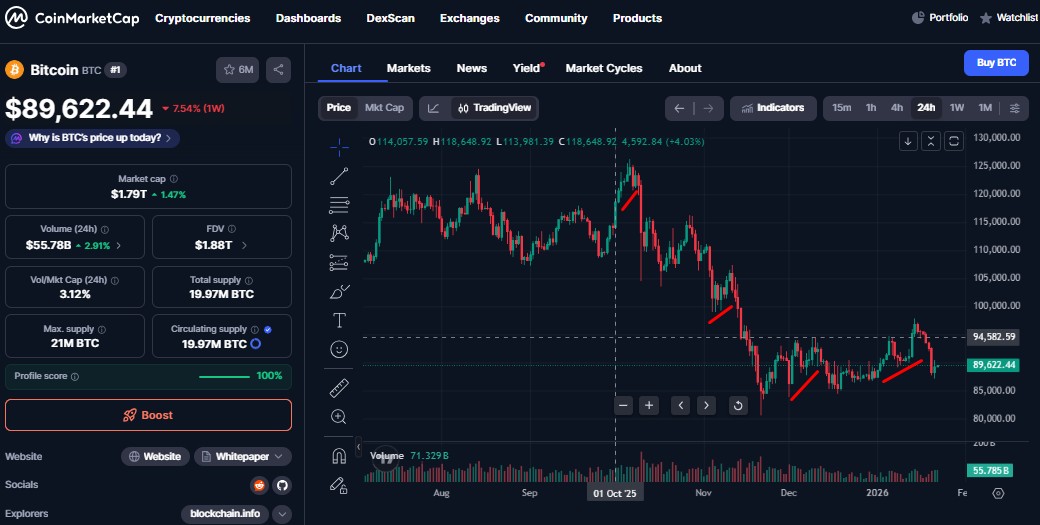Click the 94,582.59 price axis label
This screenshot has height=525, width=1040.
pyautogui.click(x=993, y=337)
